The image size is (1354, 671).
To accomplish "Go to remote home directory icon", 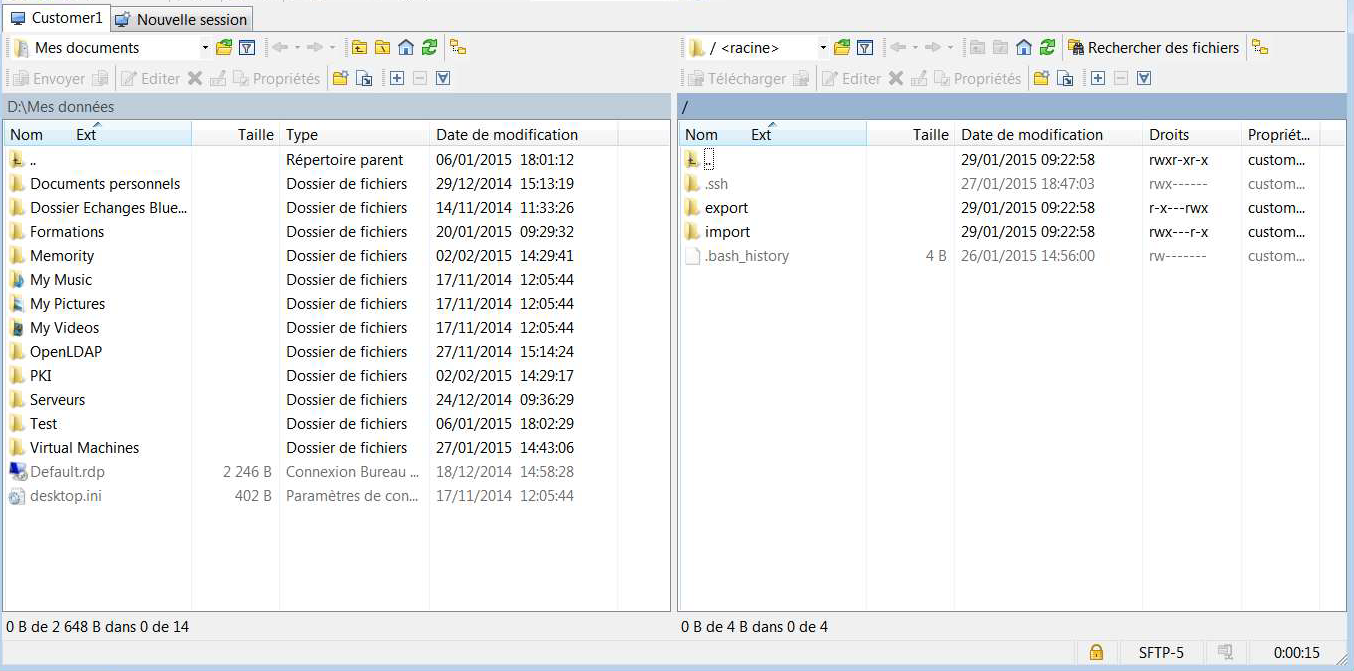I will pos(1023,48).
